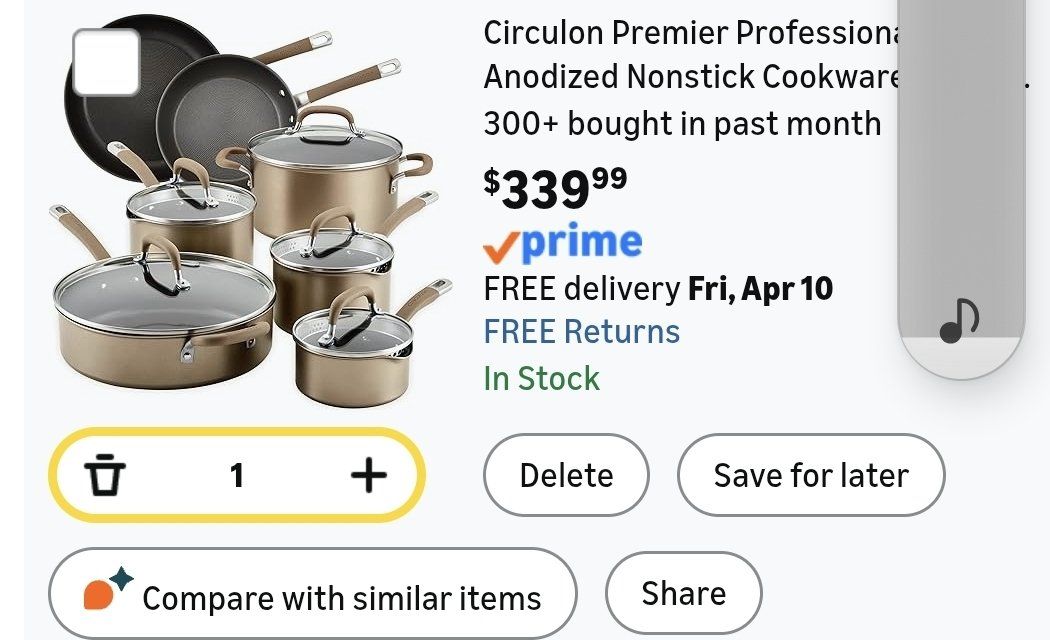Tap the Share button
This screenshot has height=640, width=1050.
(683, 594)
